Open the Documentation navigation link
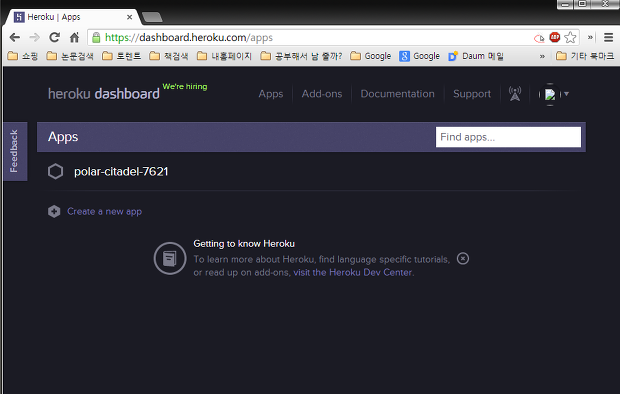 397,94
